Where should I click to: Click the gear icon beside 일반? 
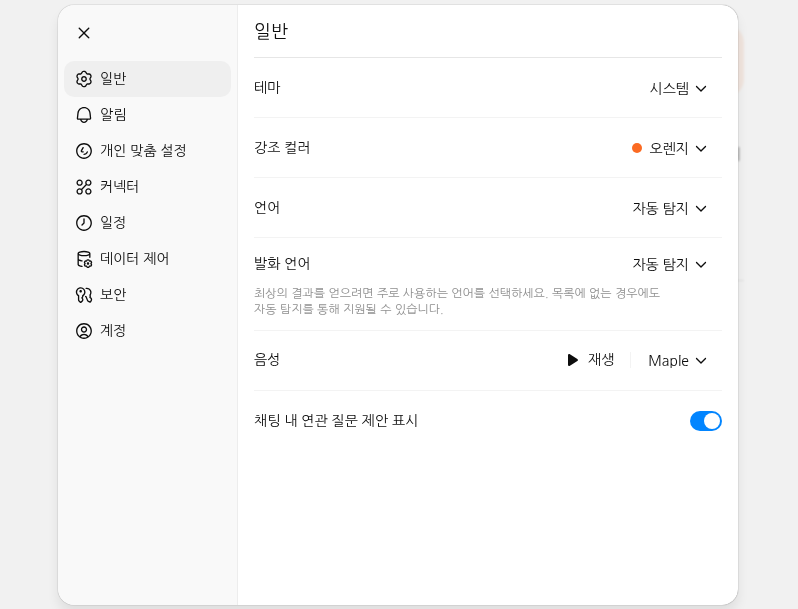tap(84, 79)
